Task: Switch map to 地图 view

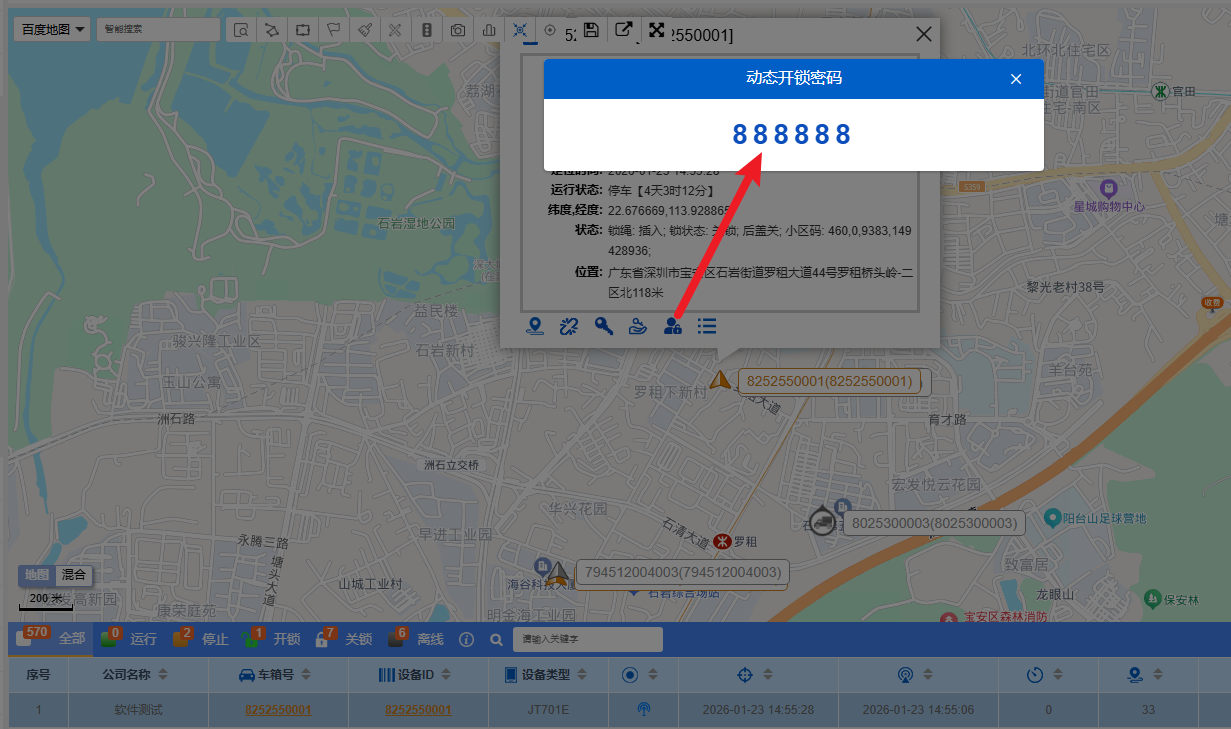Action: pyautogui.click(x=36, y=575)
